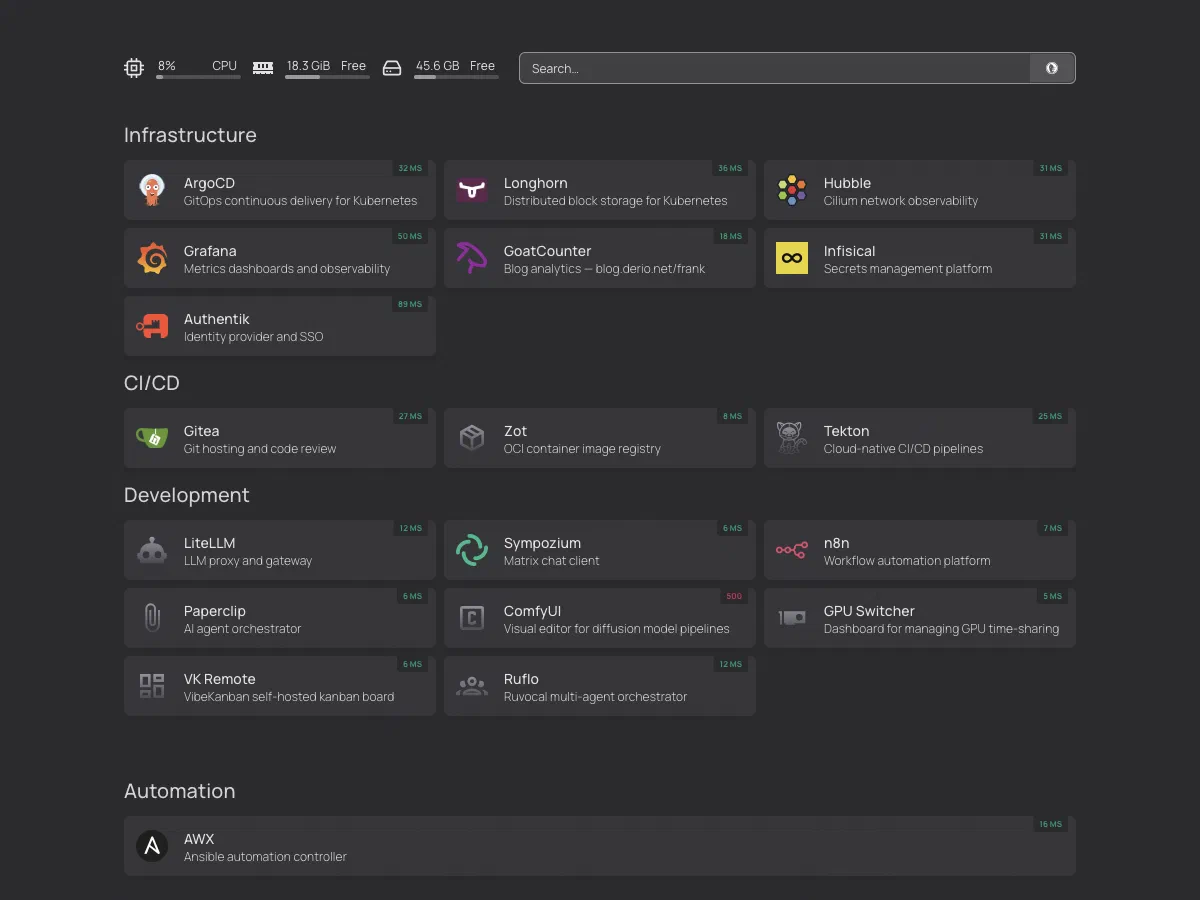Click "Workflow automation platform" description
The height and width of the screenshot is (900, 1200).
(907, 561)
